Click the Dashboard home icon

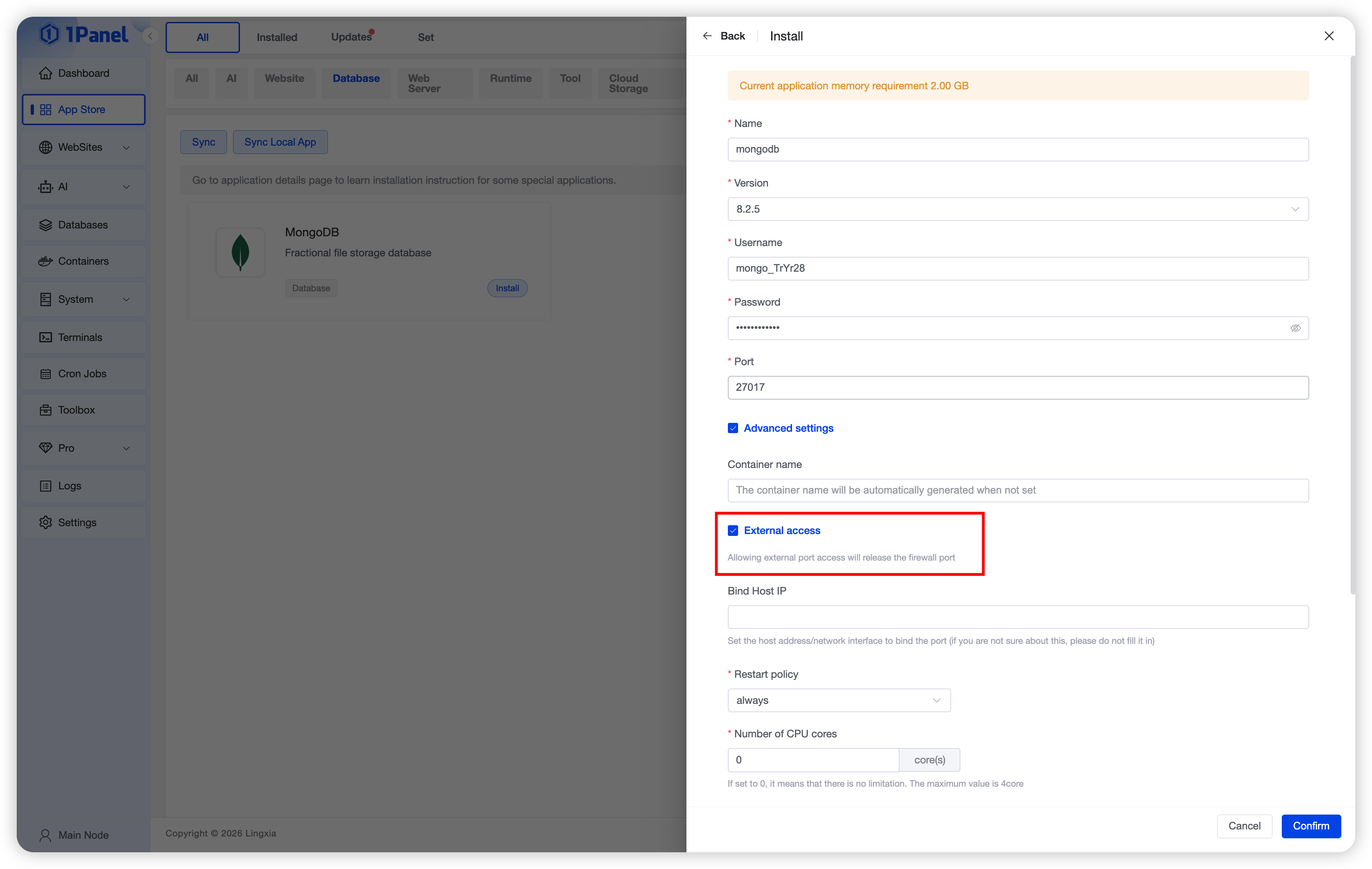[x=46, y=73]
